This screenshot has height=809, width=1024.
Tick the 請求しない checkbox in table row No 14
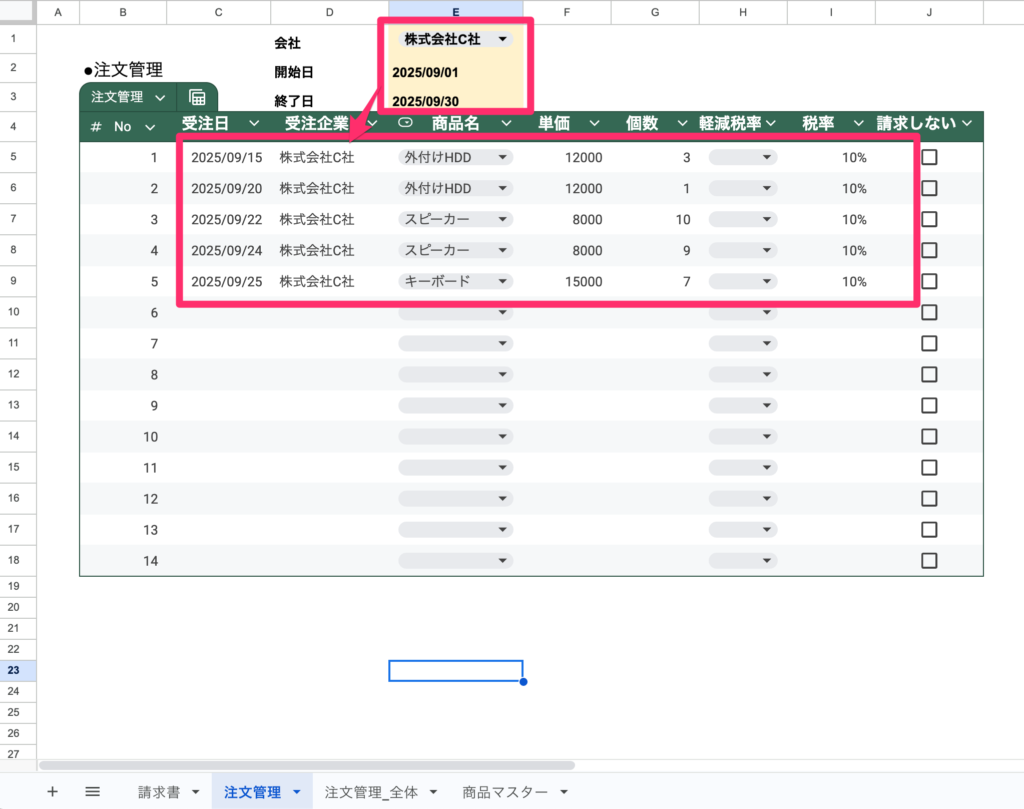tap(929, 560)
